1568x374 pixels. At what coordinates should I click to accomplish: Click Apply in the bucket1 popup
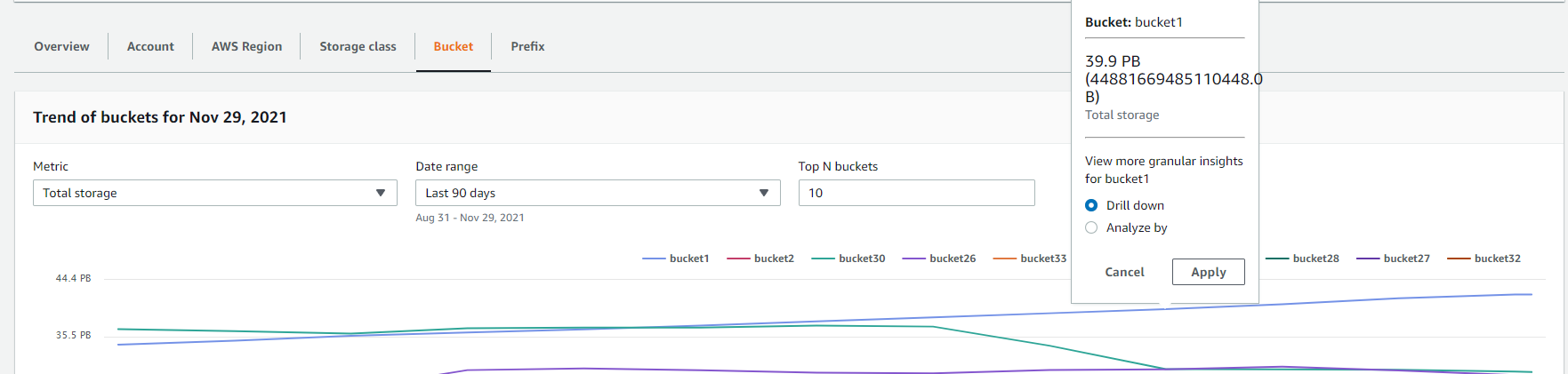click(x=1208, y=272)
